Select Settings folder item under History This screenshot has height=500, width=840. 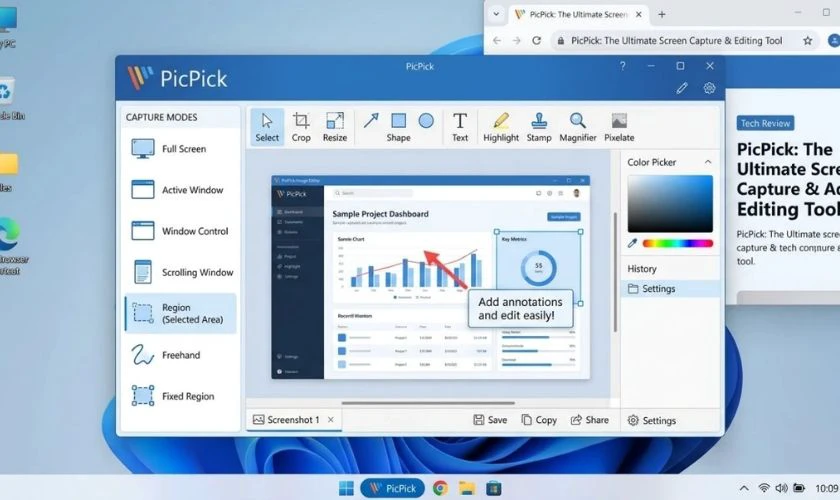[x=670, y=289]
